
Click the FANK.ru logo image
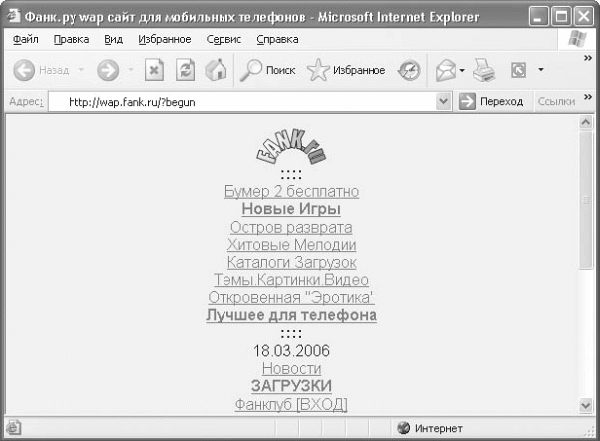[x=291, y=147]
